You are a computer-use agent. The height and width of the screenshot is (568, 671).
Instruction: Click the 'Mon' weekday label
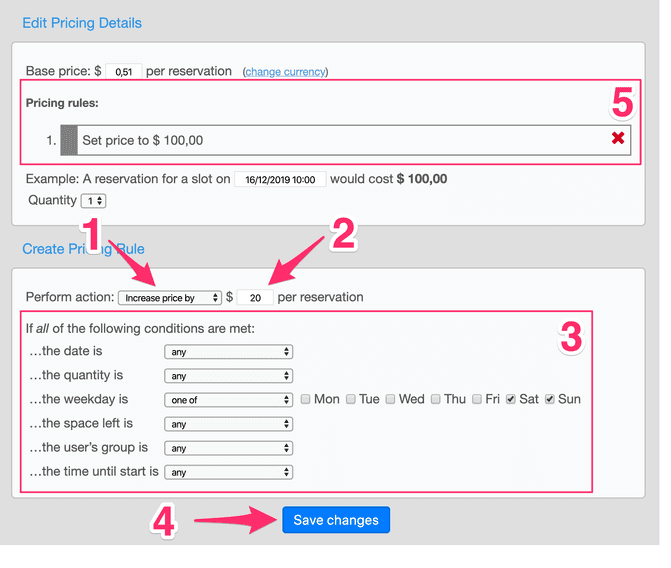tap(327, 399)
